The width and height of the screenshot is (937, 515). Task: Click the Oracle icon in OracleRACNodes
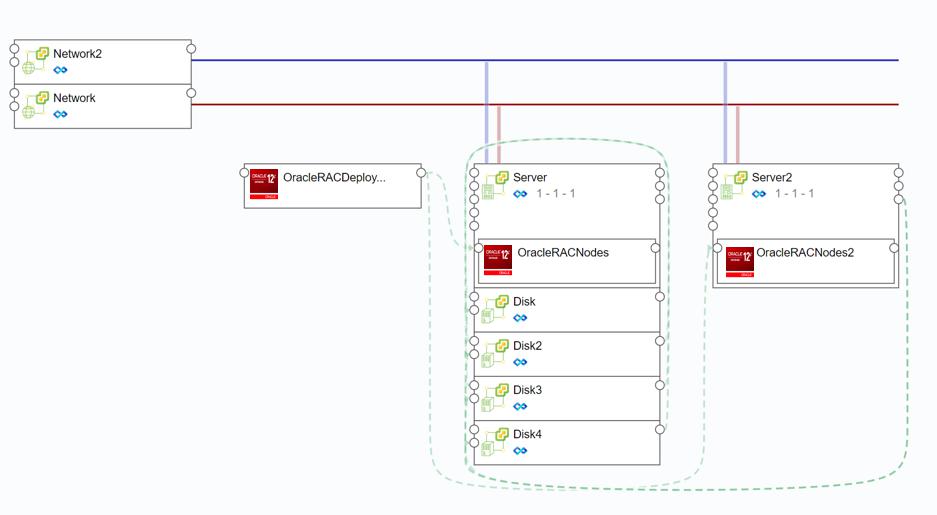(x=498, y=259)
